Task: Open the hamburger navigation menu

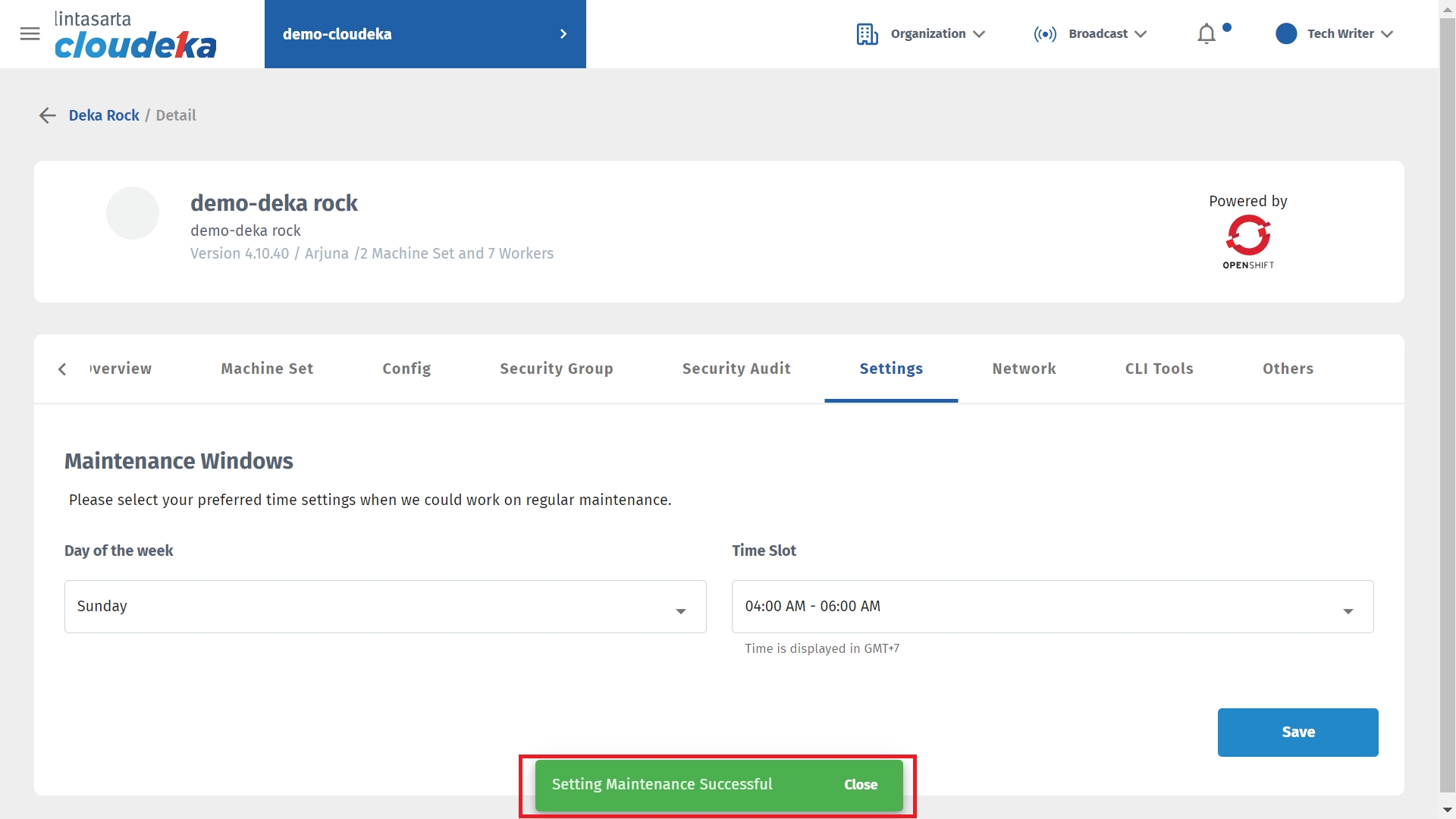Action: pyautogui.click(x=30, y=34)
